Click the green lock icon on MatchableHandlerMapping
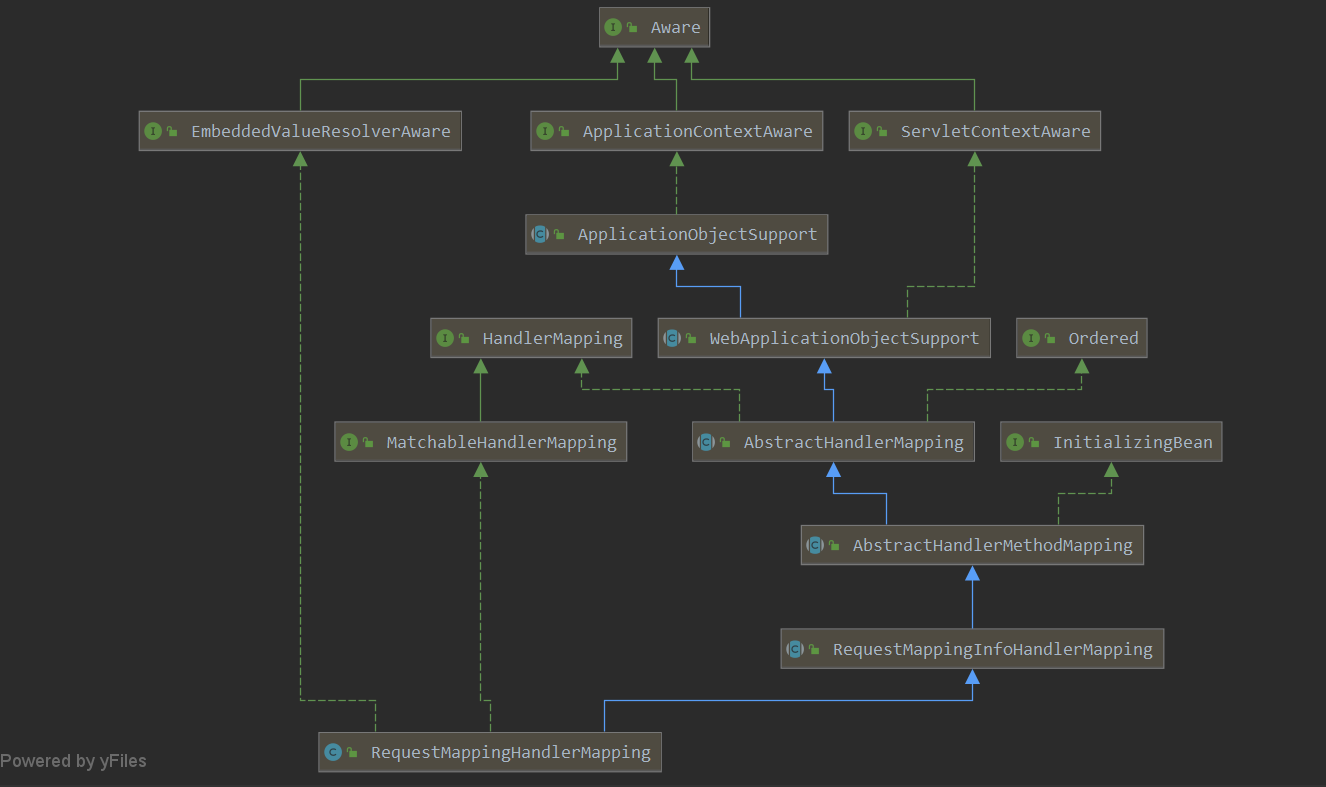1326x787 pixels. 368,442
